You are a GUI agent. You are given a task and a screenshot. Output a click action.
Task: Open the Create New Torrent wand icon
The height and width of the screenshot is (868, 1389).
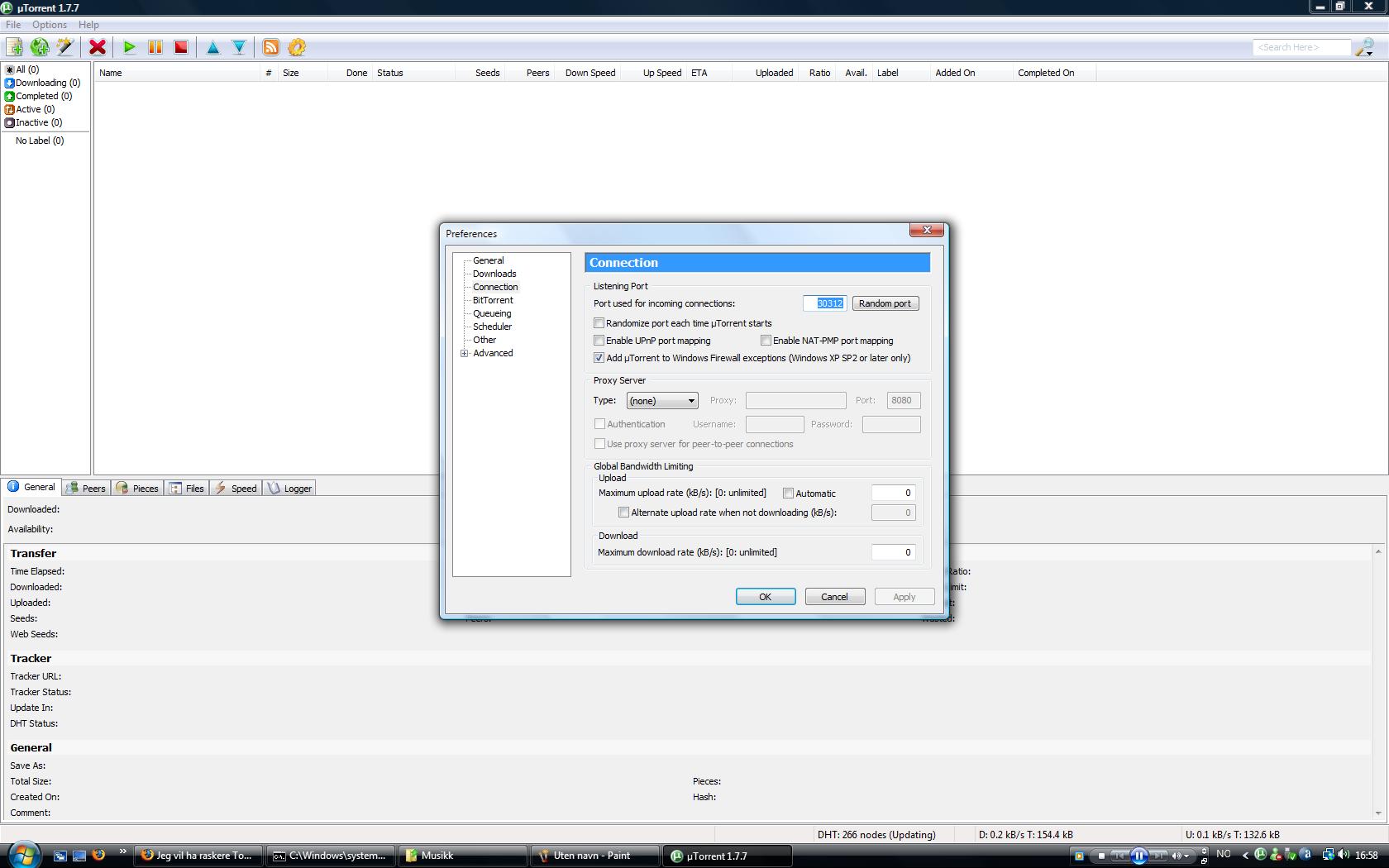65,47
